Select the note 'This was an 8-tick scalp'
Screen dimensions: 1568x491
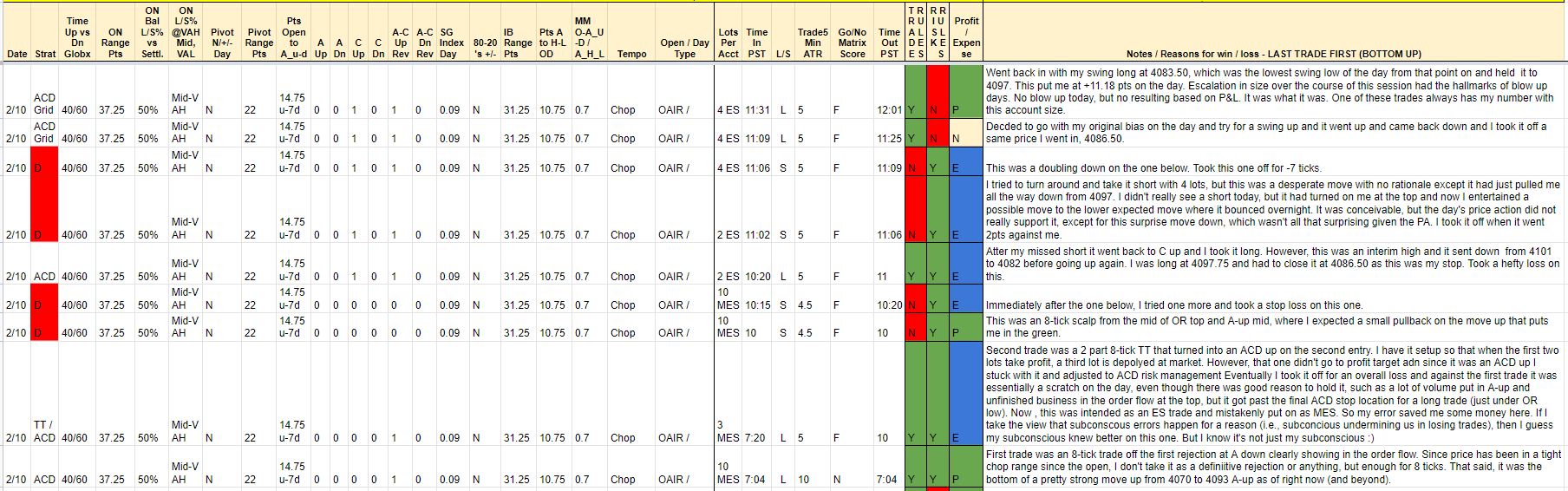1273,327
